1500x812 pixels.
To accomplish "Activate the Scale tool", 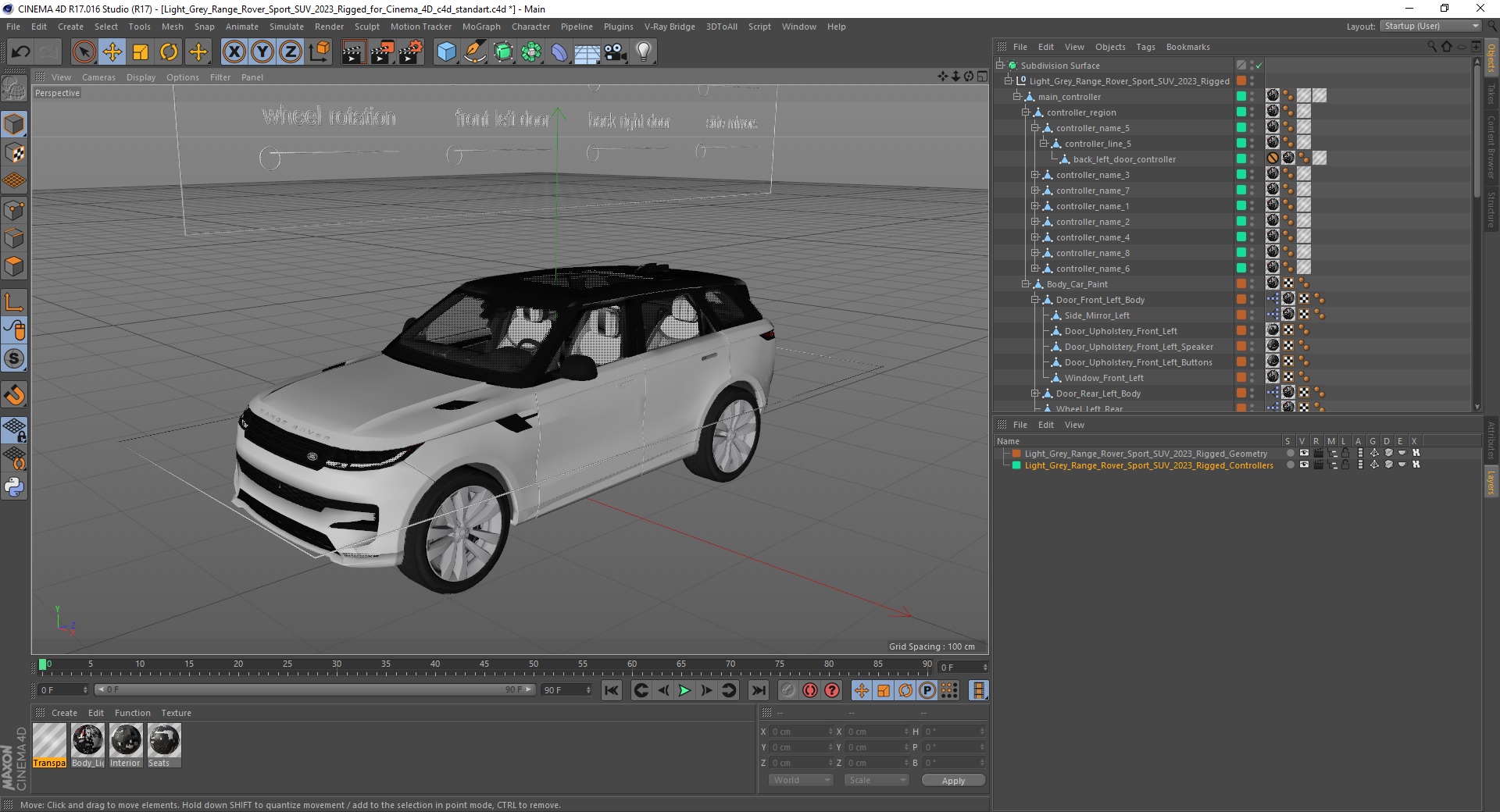I will click(141, 52).
